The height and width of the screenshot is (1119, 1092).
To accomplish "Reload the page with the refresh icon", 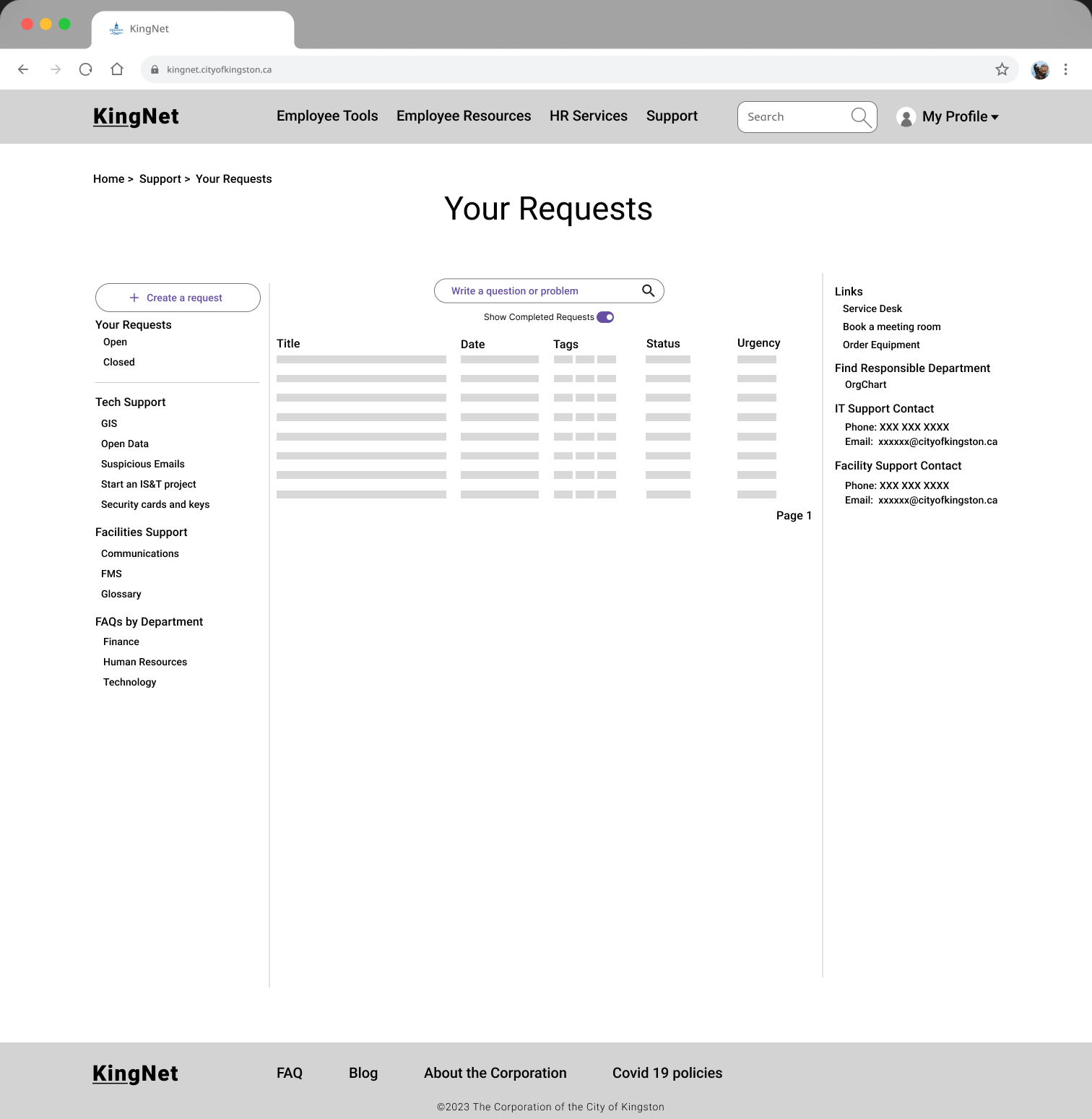I will click(x=85, y=69).
